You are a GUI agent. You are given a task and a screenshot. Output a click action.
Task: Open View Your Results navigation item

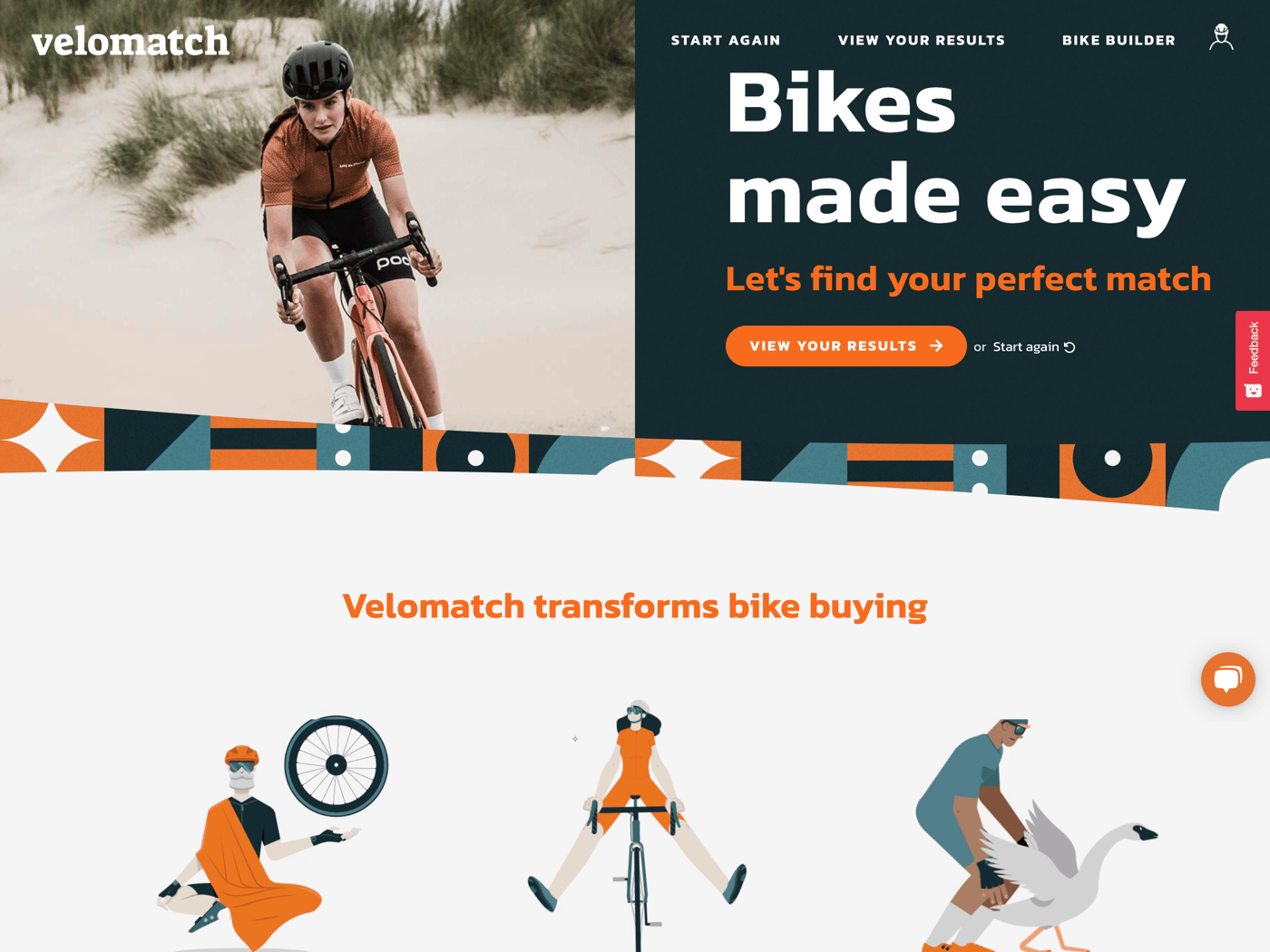click(x=922, y=41)
